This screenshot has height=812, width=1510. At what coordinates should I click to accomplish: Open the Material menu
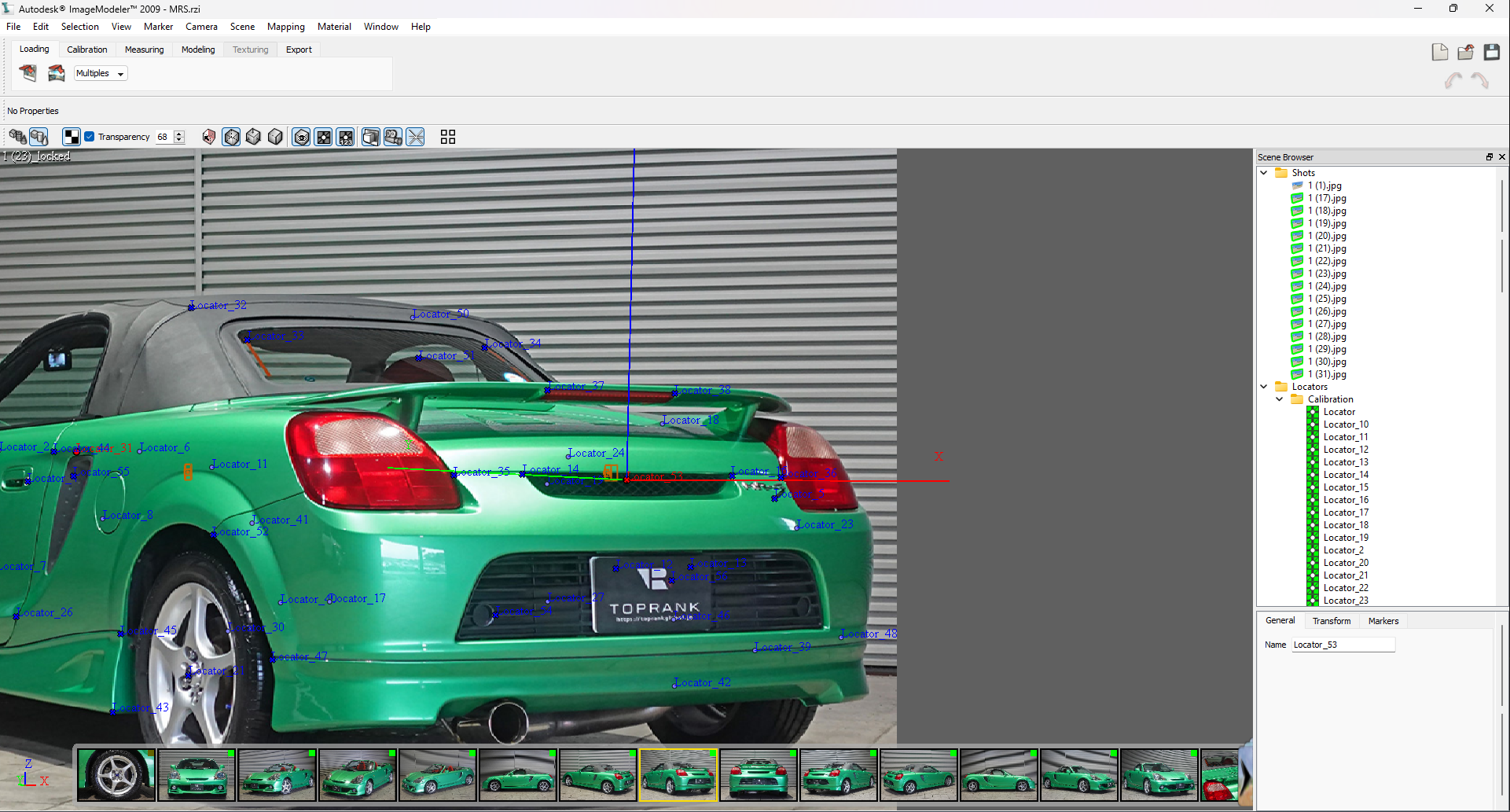334,27
